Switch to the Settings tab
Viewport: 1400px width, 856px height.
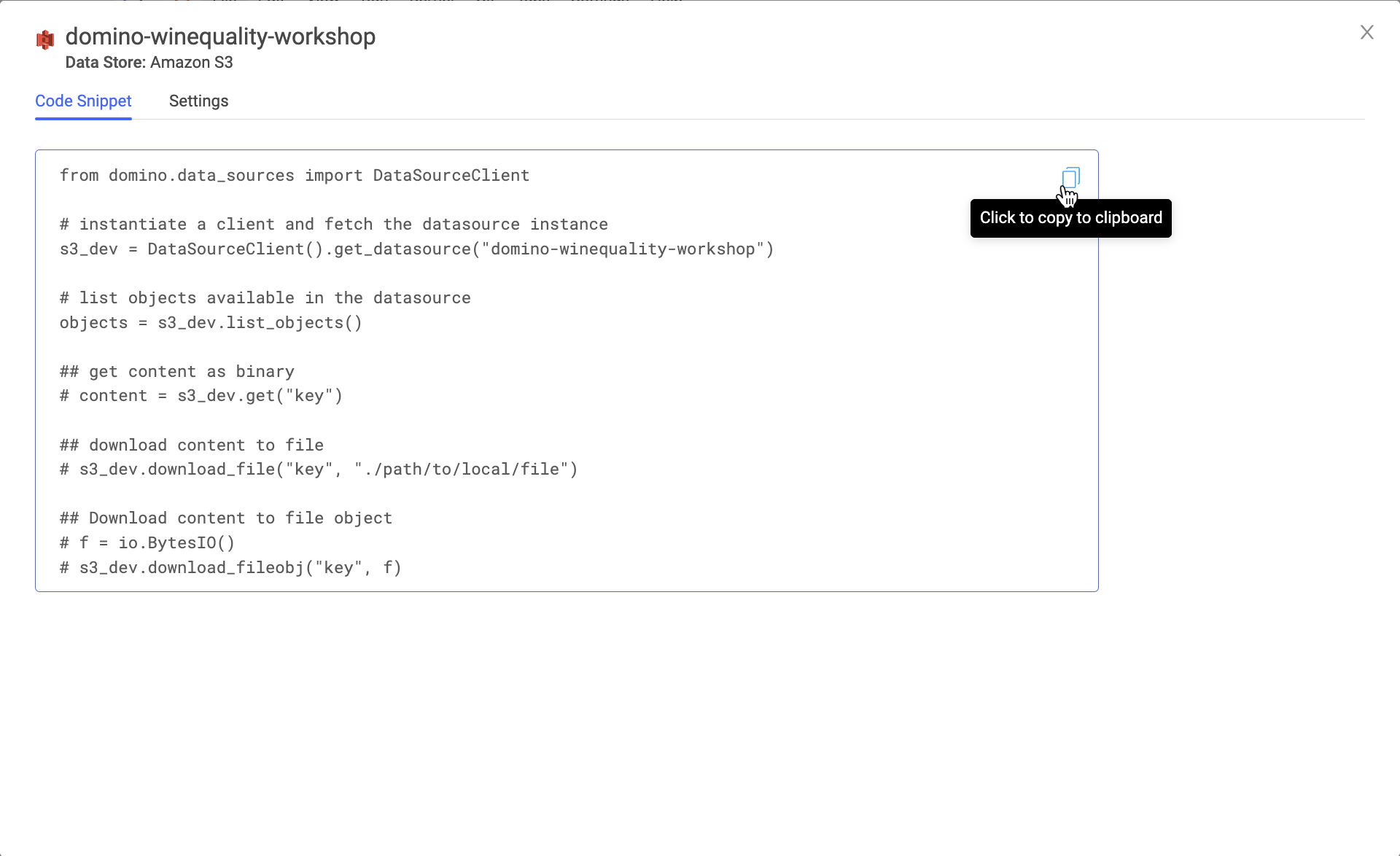click(198, 101)
